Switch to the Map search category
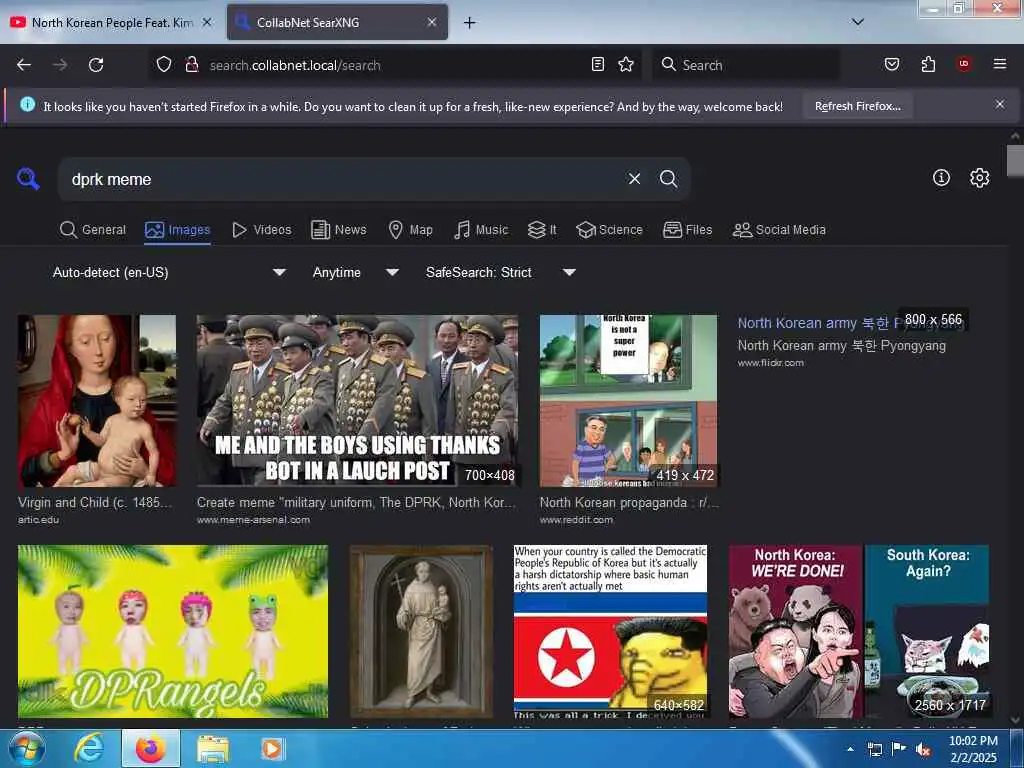The width and height of the screenshot is (1024, 768). pyautogui.click(x=411, y=230)
